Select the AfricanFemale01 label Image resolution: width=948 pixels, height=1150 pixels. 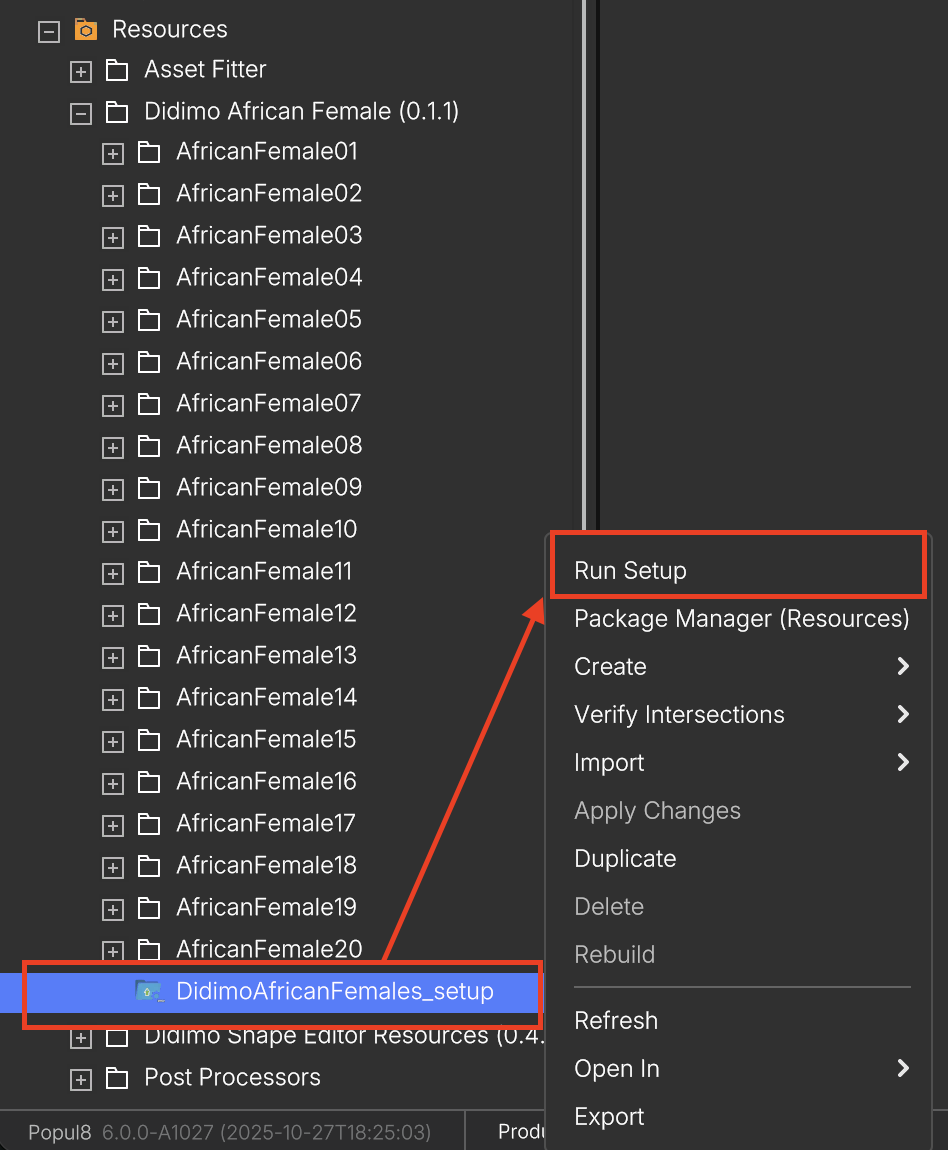(x=267, y=151)
